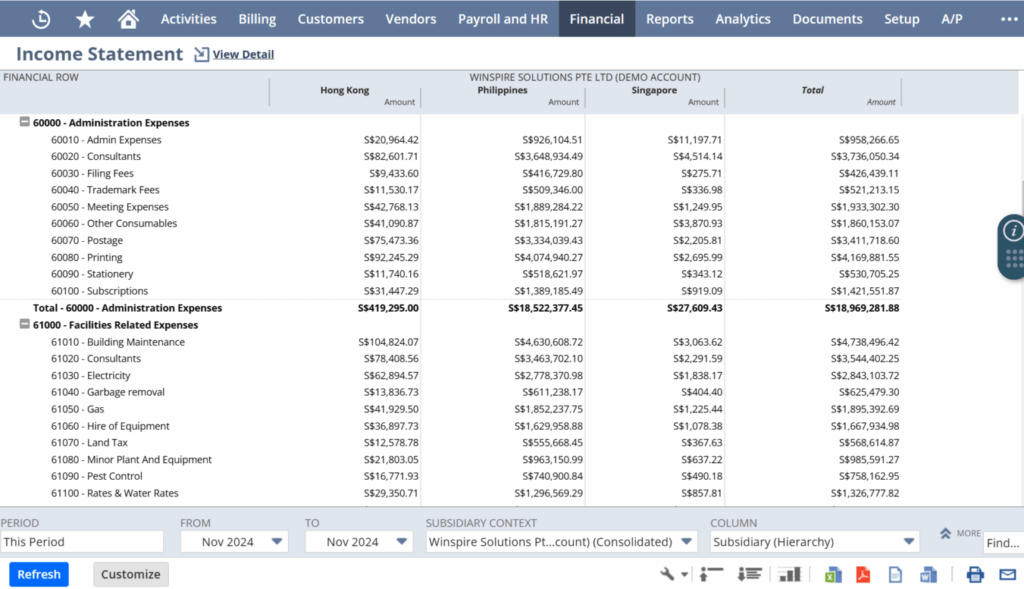Open the Reports menu
The image size is (1024, 589).
(x=669, y=19)
